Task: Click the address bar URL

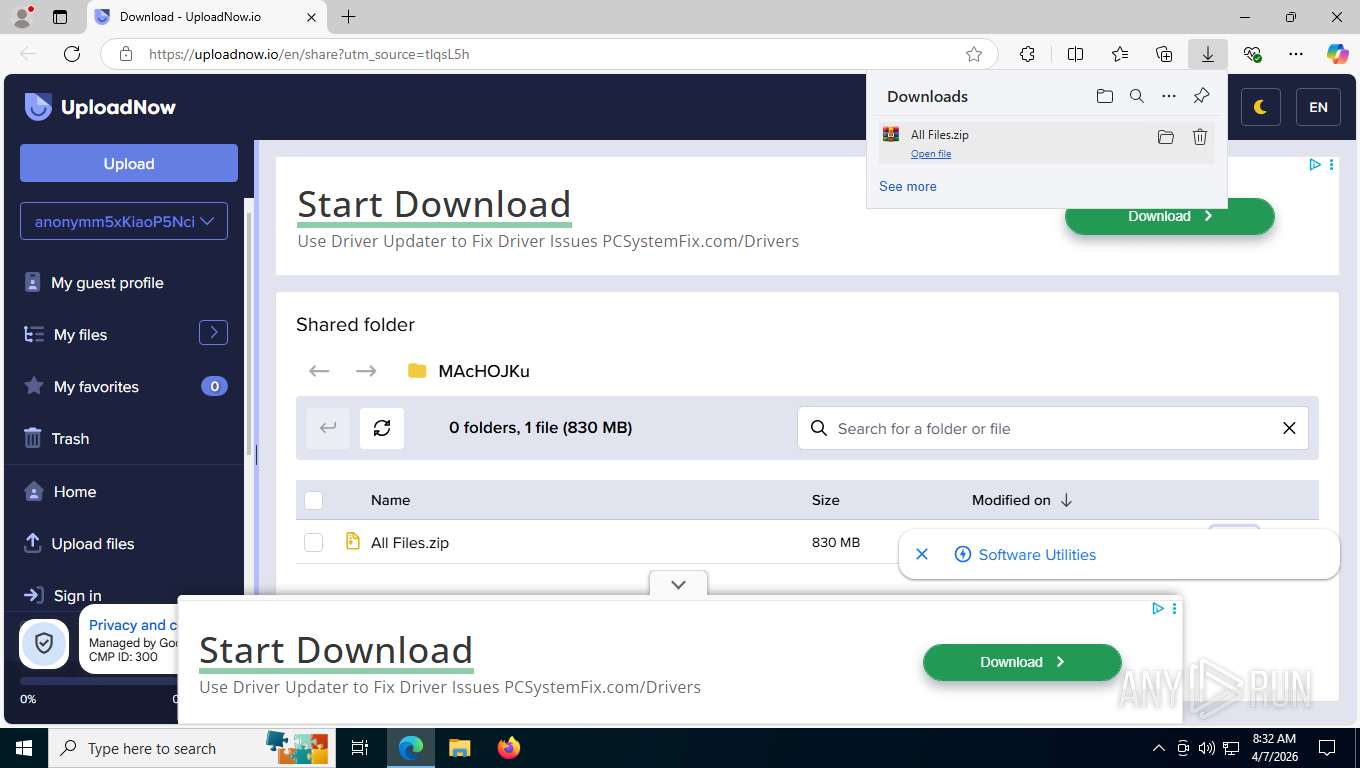Action: pos(309,54)
